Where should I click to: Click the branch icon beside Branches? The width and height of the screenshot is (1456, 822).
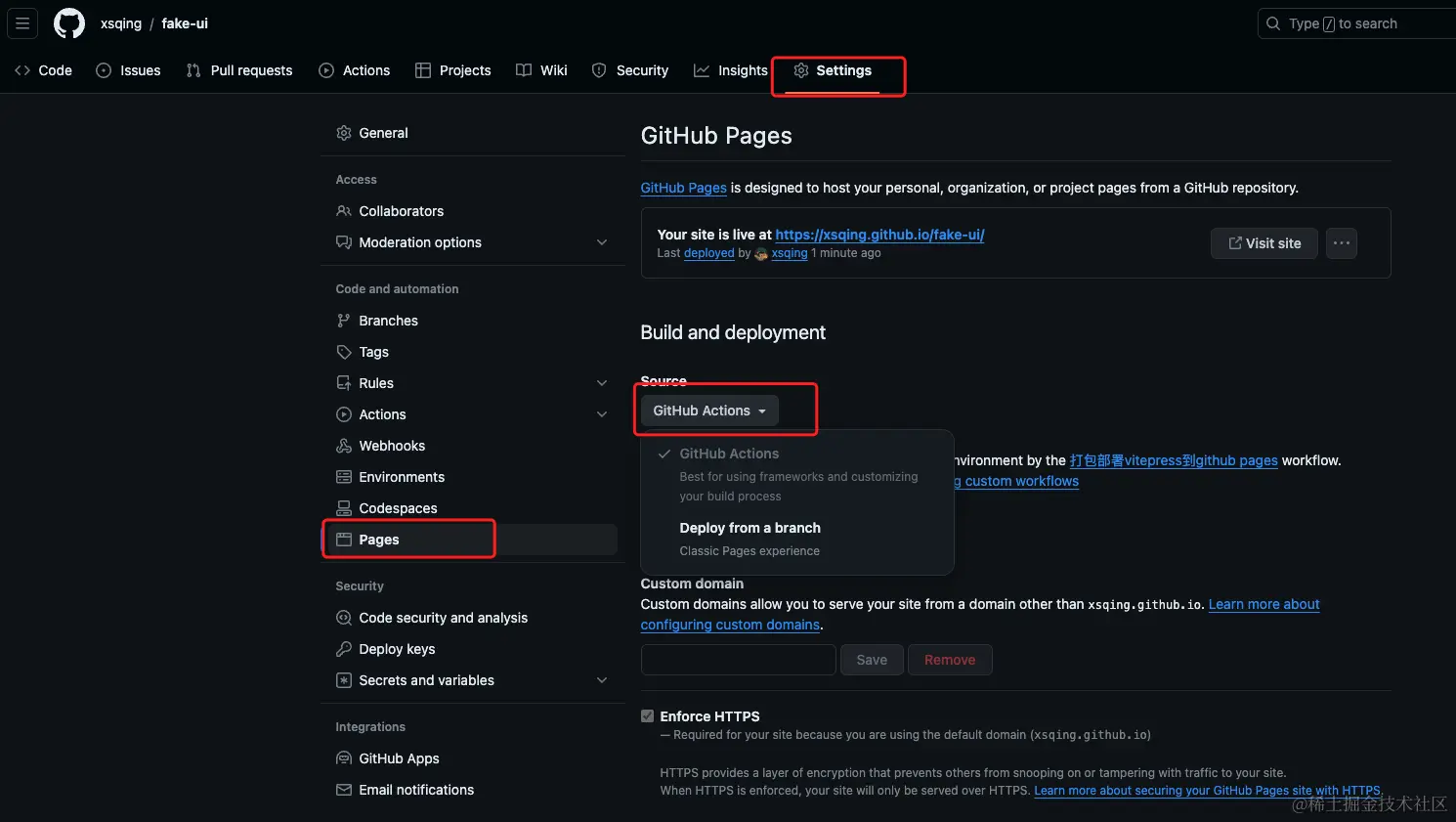[344, 321]
